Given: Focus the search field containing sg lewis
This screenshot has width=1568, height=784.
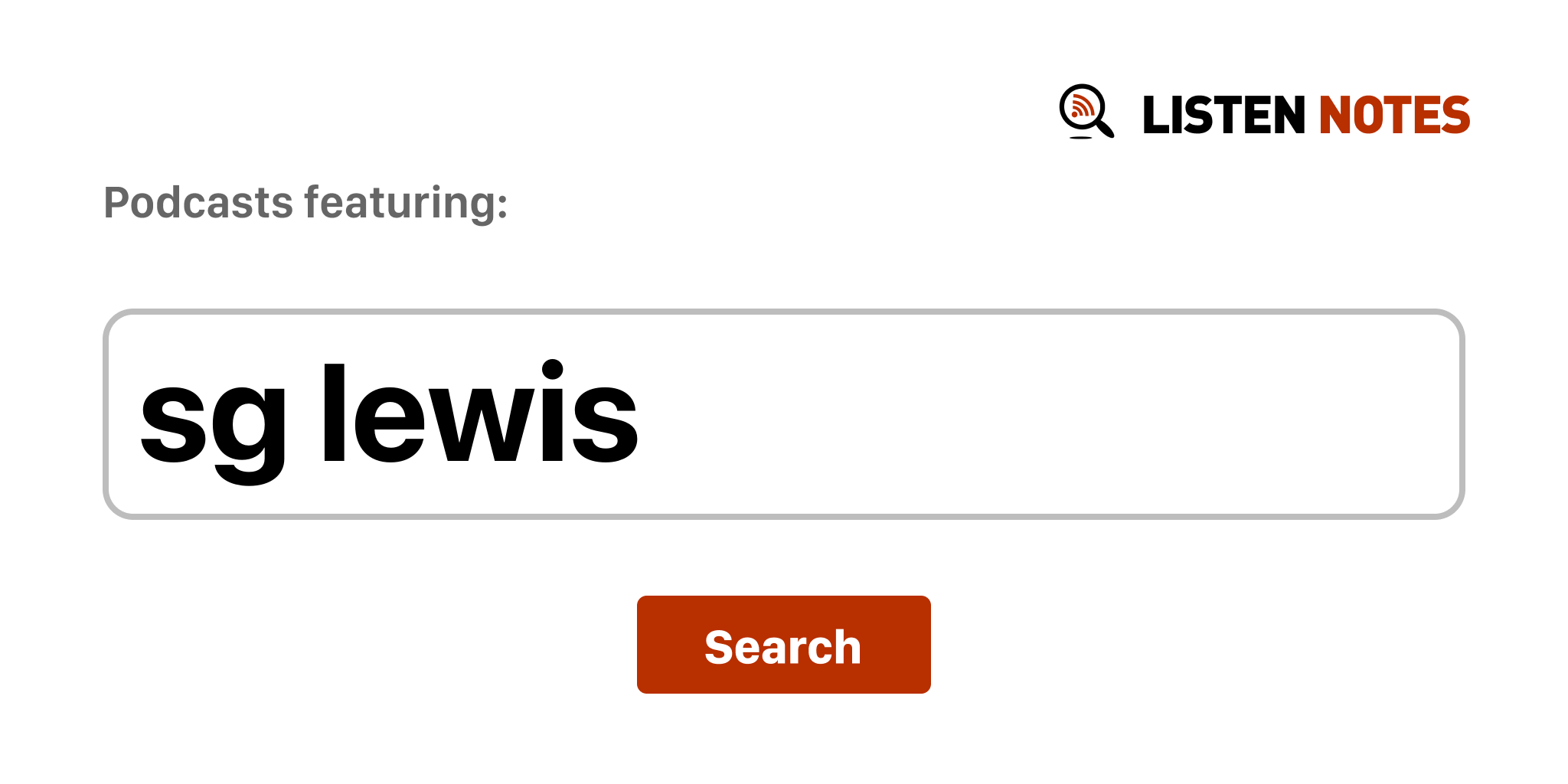Looking at the screenshot, I should pyautogui.click(x=783, y=414).
